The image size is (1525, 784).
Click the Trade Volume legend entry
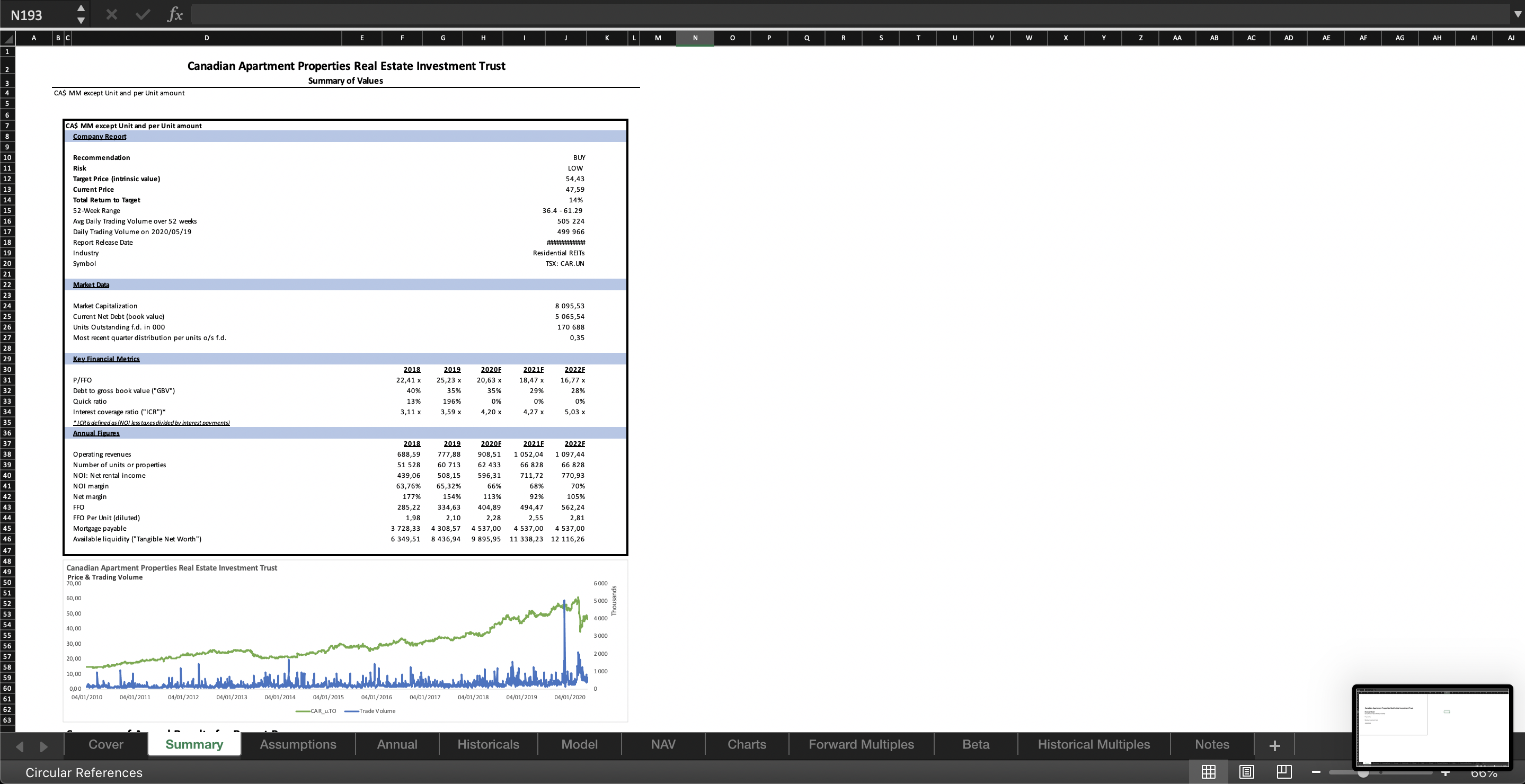[x=370, y=711]
